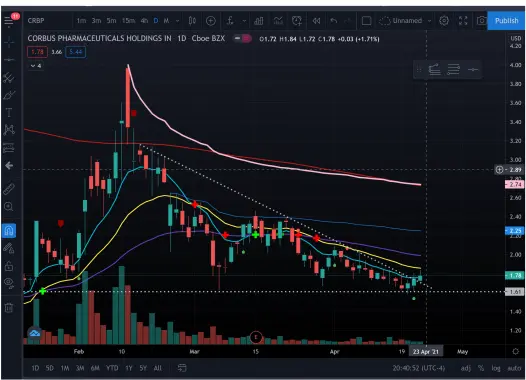The width and height of the screenshot is (526, 380).
Task: Toggle Magnet mode for drawings
Action: point(9,231)
